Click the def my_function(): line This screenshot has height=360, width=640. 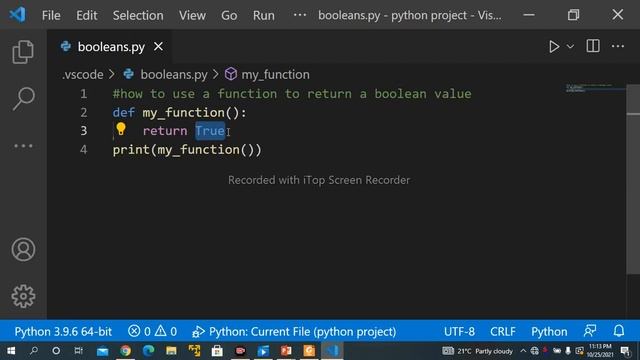tap(180, 113)
